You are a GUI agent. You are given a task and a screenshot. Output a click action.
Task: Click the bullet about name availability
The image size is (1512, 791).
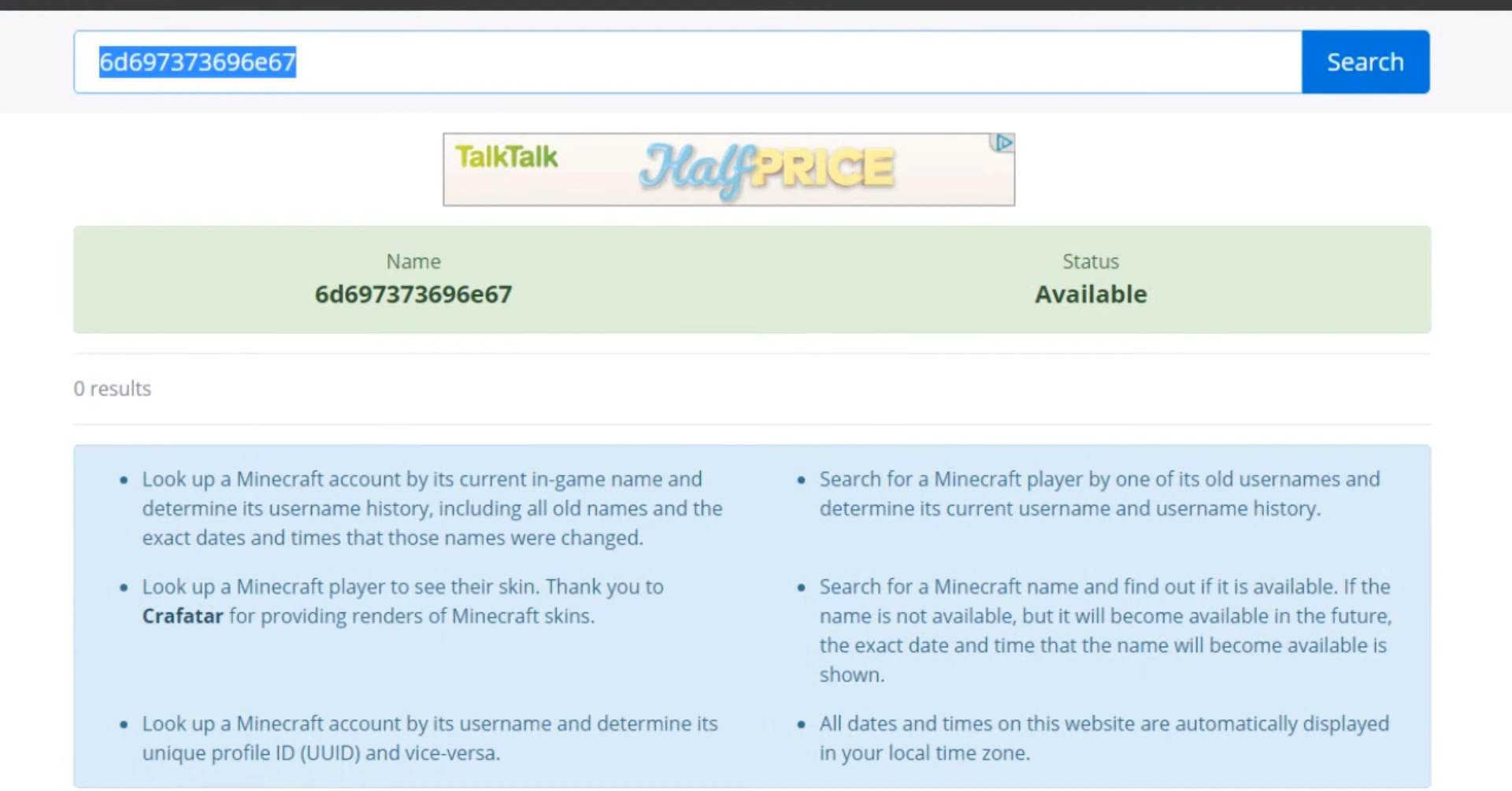click(x=1106, y=631)
